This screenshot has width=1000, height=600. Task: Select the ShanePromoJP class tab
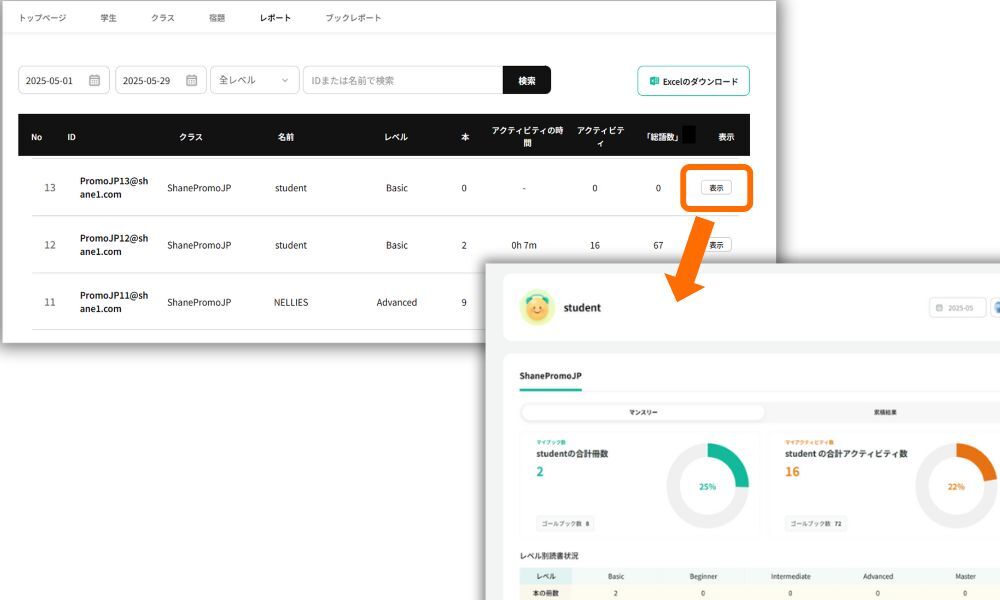(550, 376)
